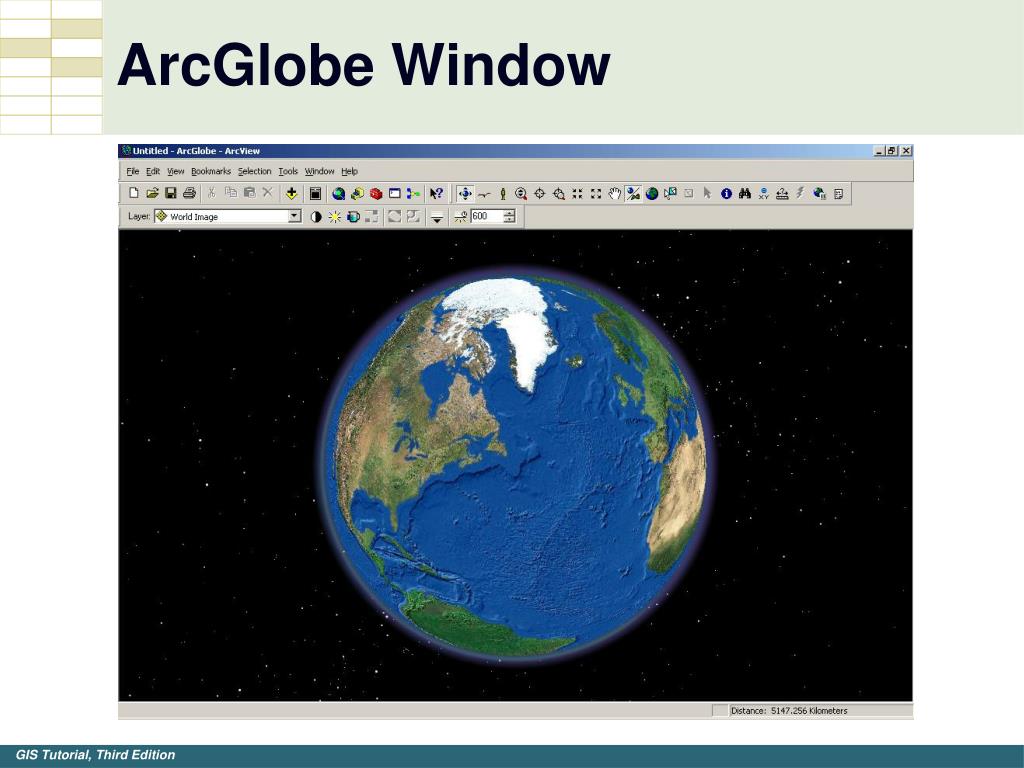
Task: Select the Zoom to Target tool
Action: (x=558, y=193)
